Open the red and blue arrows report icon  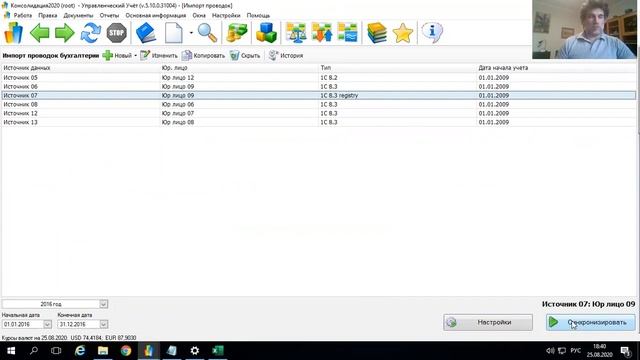point(322,33)
